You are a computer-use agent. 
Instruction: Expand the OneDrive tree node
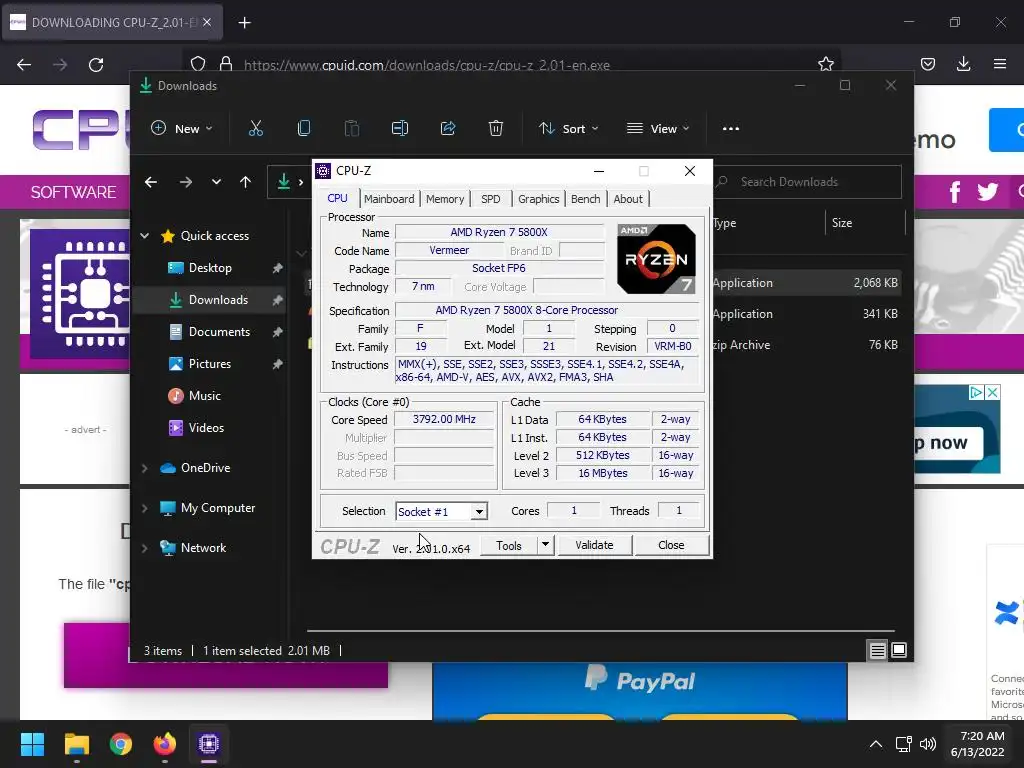coord(144,468)
